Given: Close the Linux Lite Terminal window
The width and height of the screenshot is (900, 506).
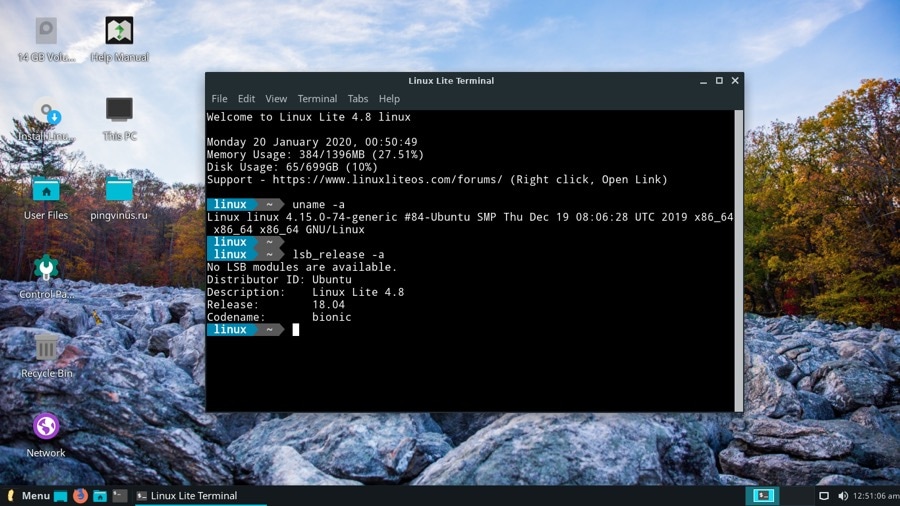Looking at the screenshot, I should tap(735, 81).
